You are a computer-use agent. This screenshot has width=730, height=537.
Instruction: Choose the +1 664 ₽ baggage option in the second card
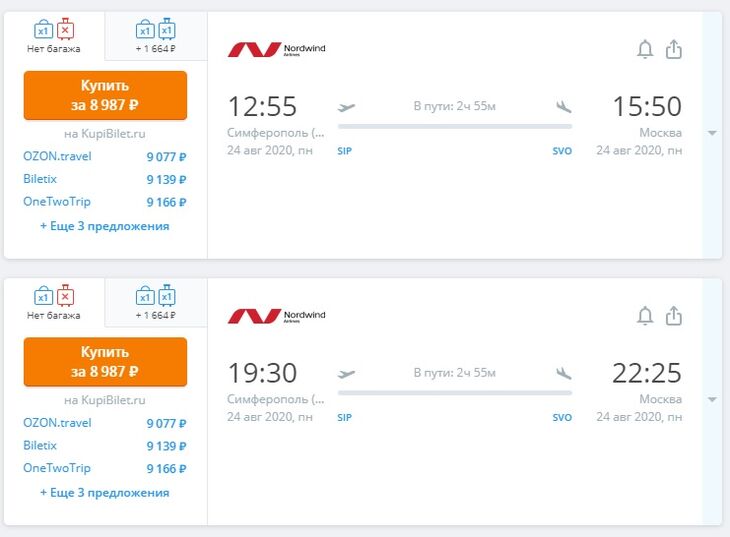[155, 303]
